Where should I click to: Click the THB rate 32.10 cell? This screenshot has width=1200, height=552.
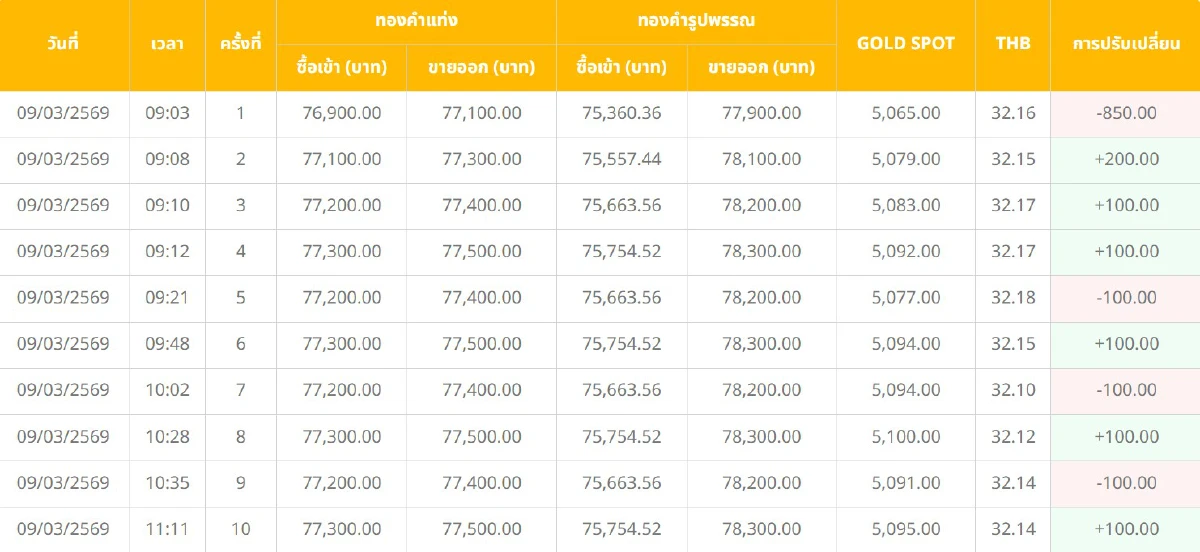[x=1013, y=390]
